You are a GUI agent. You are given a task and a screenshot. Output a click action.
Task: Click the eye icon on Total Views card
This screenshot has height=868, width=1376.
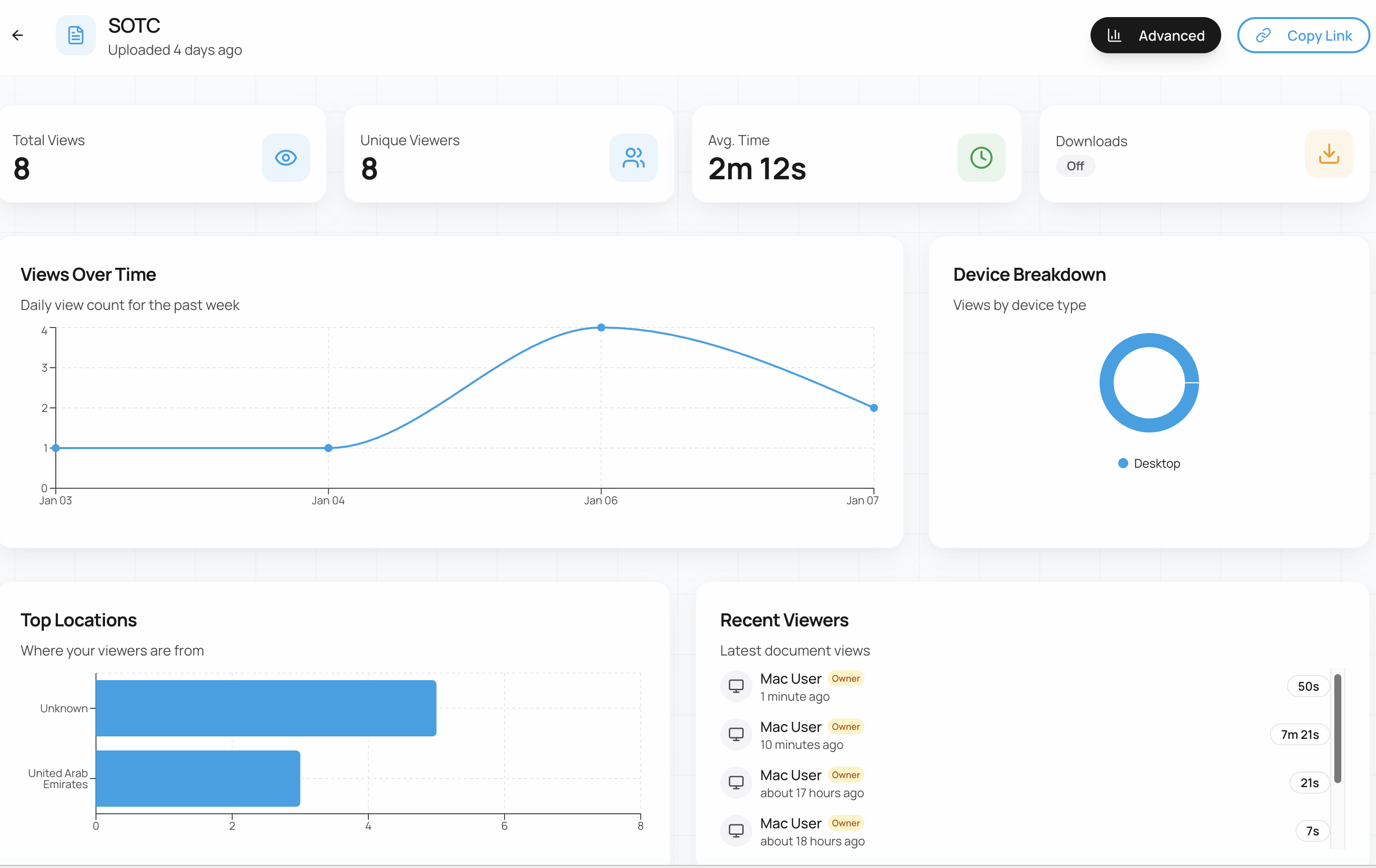click(286, 158)
